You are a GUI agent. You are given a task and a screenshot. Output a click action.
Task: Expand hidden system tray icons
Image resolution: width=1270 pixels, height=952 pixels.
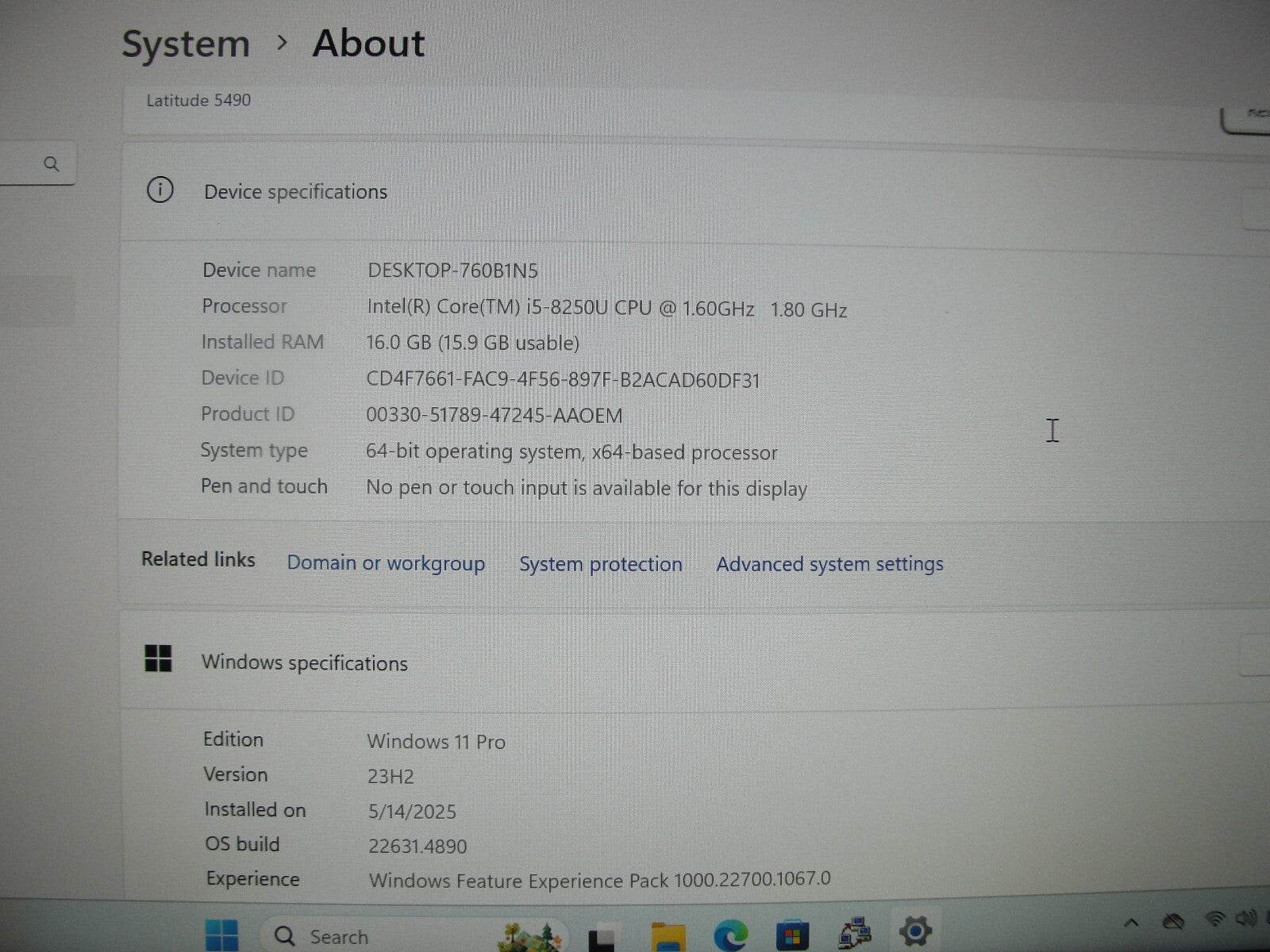click(x=1131, y=923)
